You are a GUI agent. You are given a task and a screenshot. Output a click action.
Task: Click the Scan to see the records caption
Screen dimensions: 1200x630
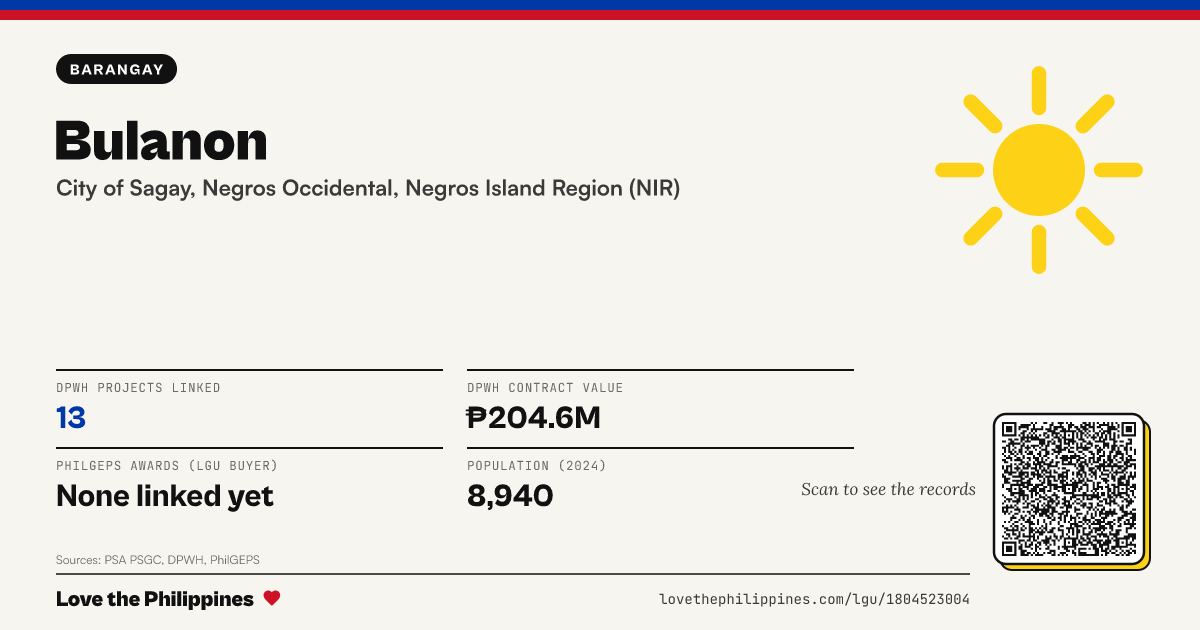coord(888,489)
